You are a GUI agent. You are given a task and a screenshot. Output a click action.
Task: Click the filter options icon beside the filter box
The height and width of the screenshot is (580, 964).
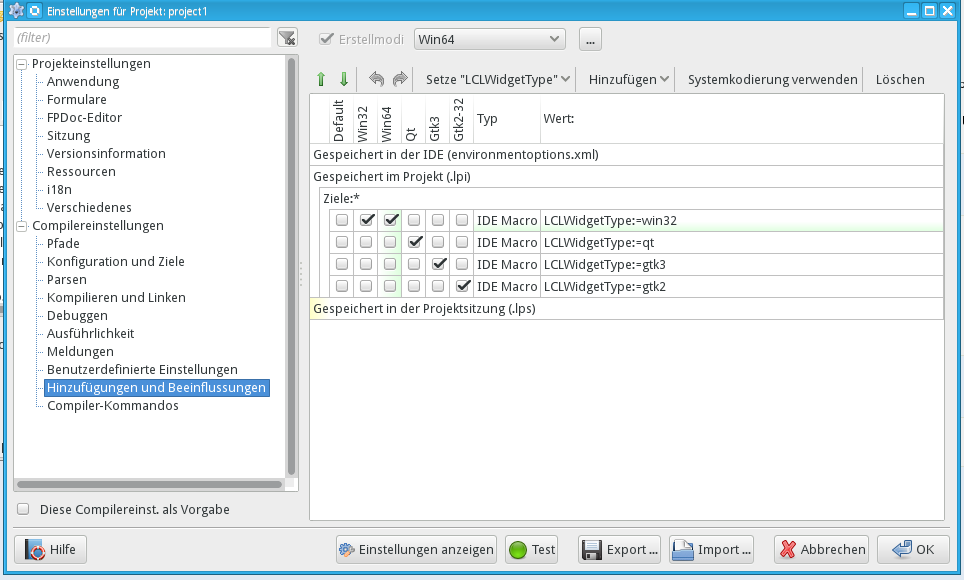287,38
